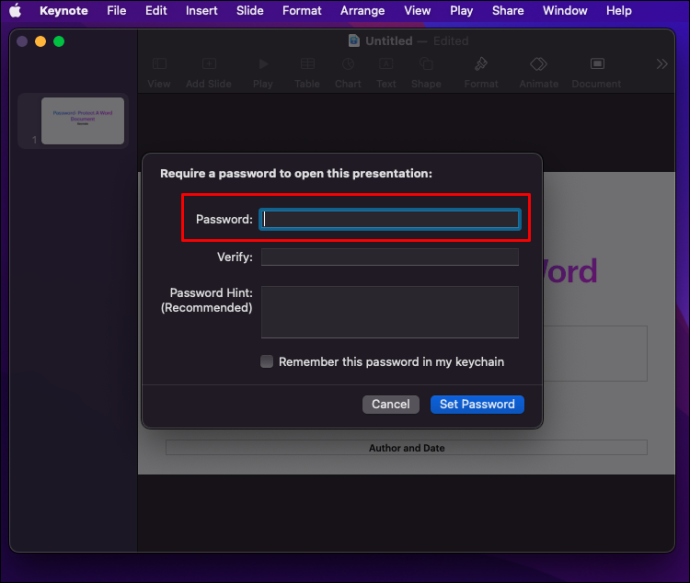Open the Share menu
This screenshot has height=583, width=690.
pyautogui.click(x=508, y=11)
